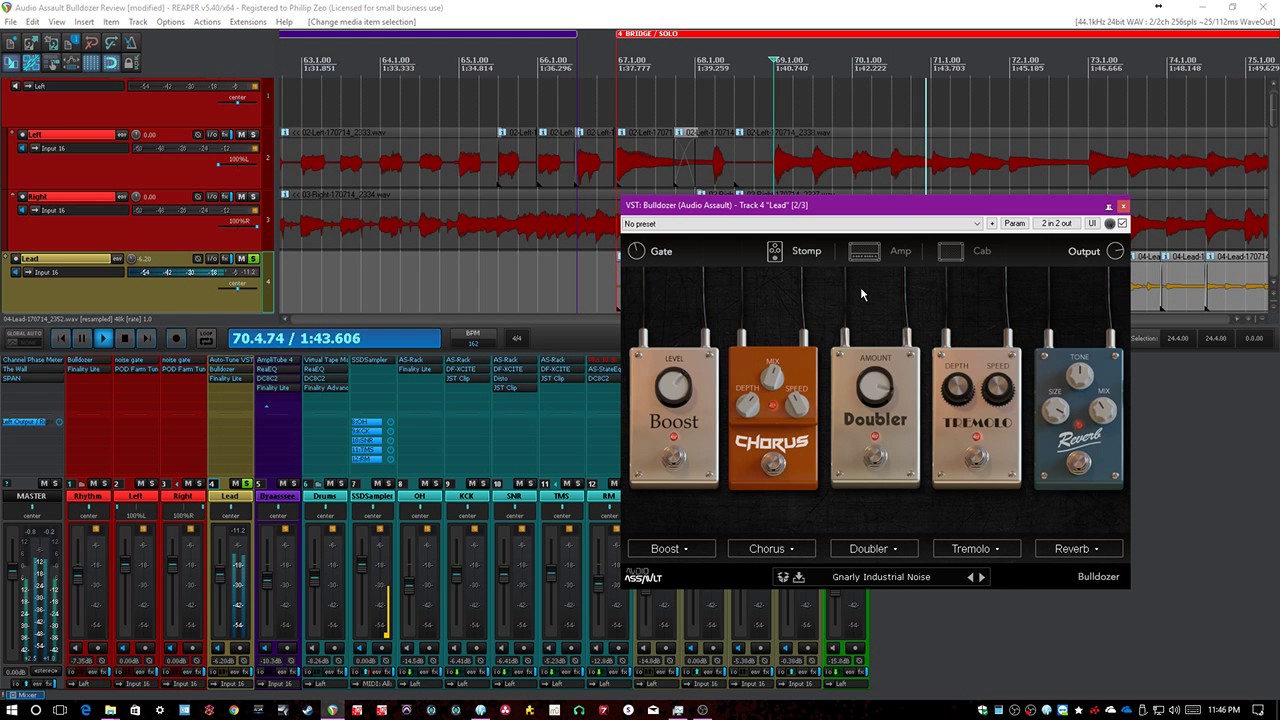
Task: Stop transport playback
Action: click(124, 339)
